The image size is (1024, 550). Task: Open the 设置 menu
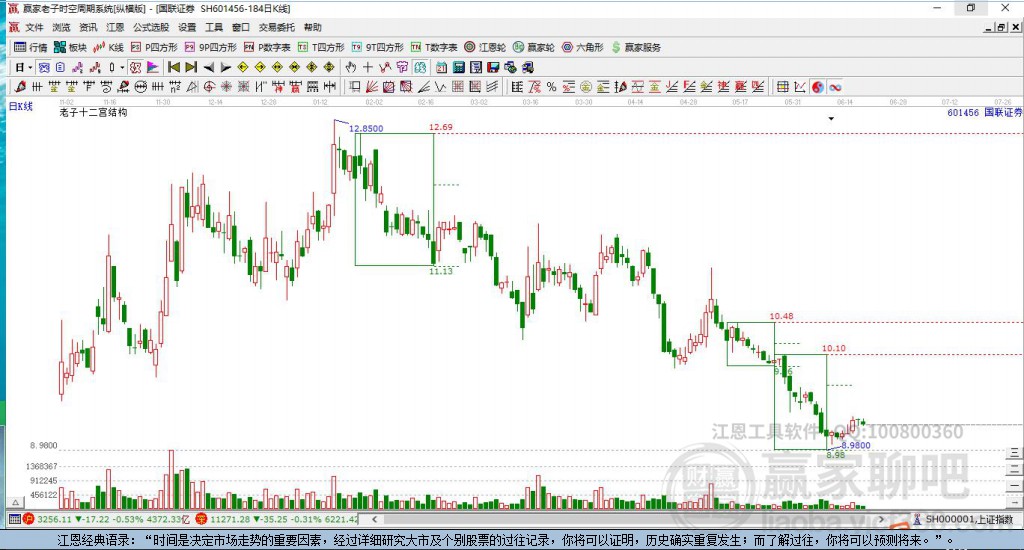[x=187, y=27]
